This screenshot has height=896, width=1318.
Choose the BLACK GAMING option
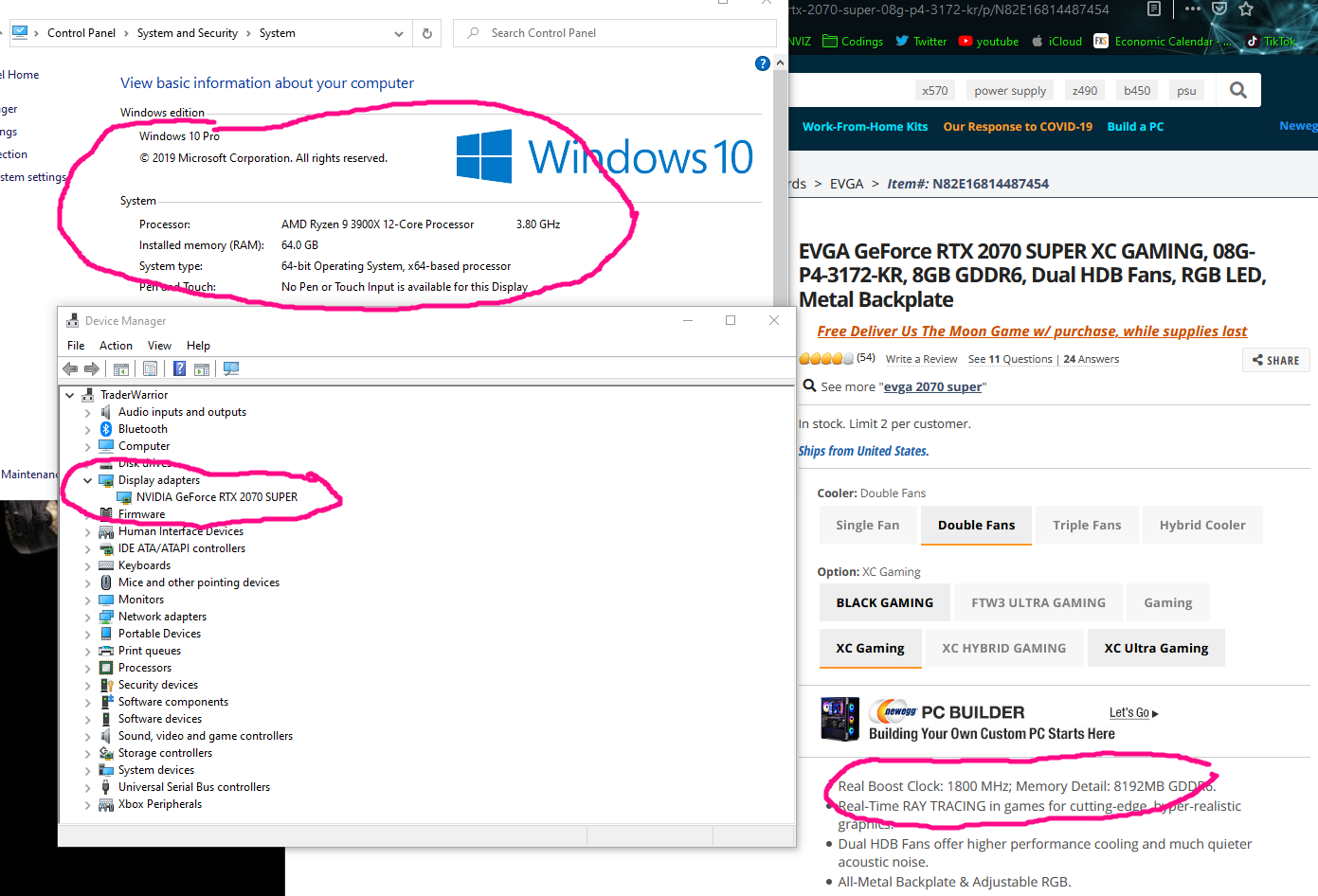click(885, 602)
